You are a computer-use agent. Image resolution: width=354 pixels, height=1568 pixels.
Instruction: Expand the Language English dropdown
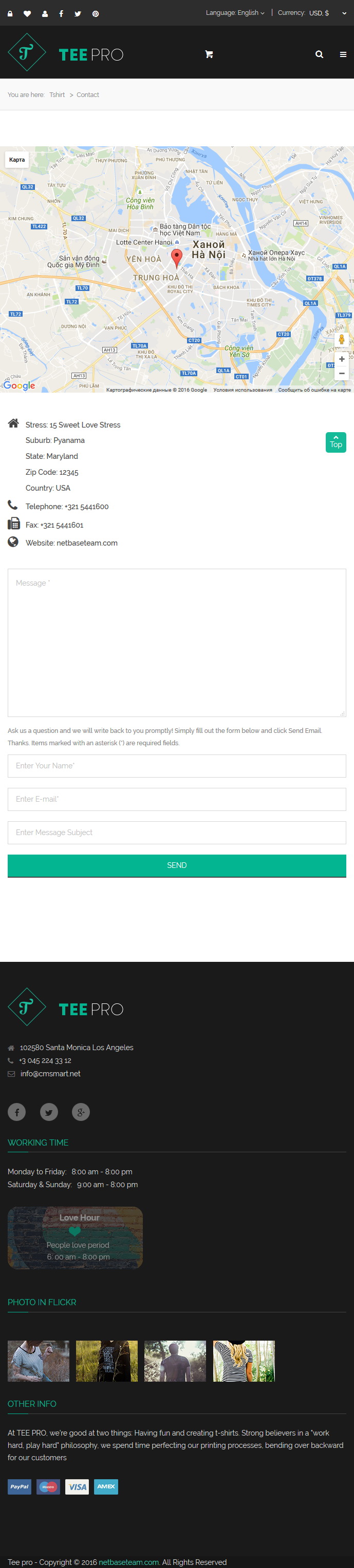tap(235, 13)
